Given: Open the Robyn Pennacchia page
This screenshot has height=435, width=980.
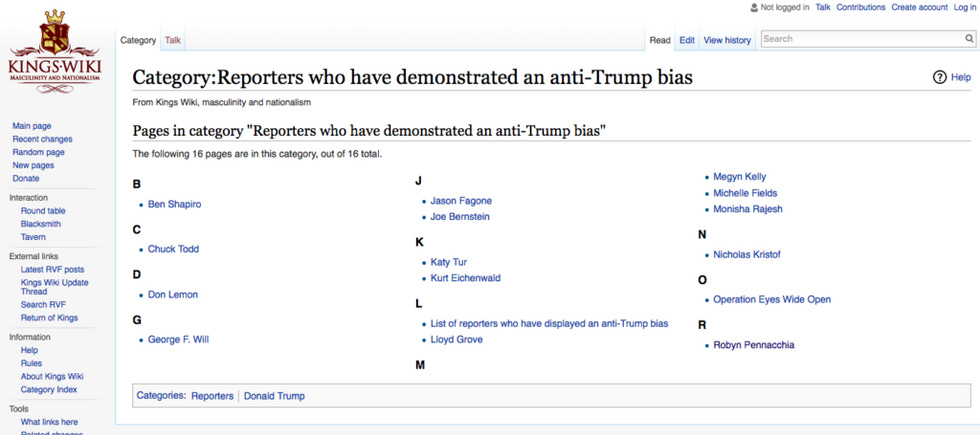Looking at the screenshot, I should point(754,345).
